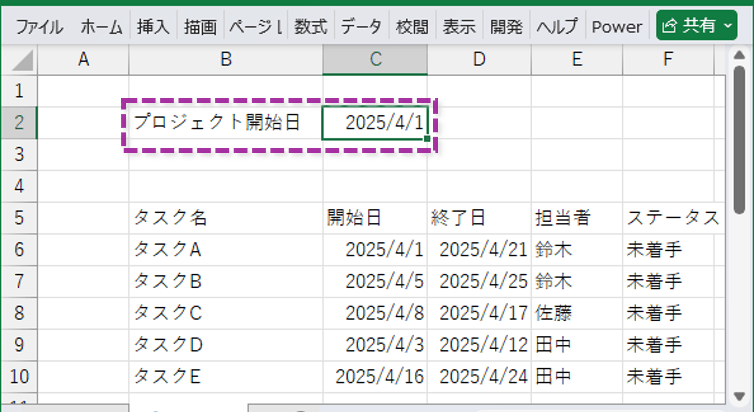Select タスクD start date 2025/4/3
754x412 pixels.
click(375, 345)
